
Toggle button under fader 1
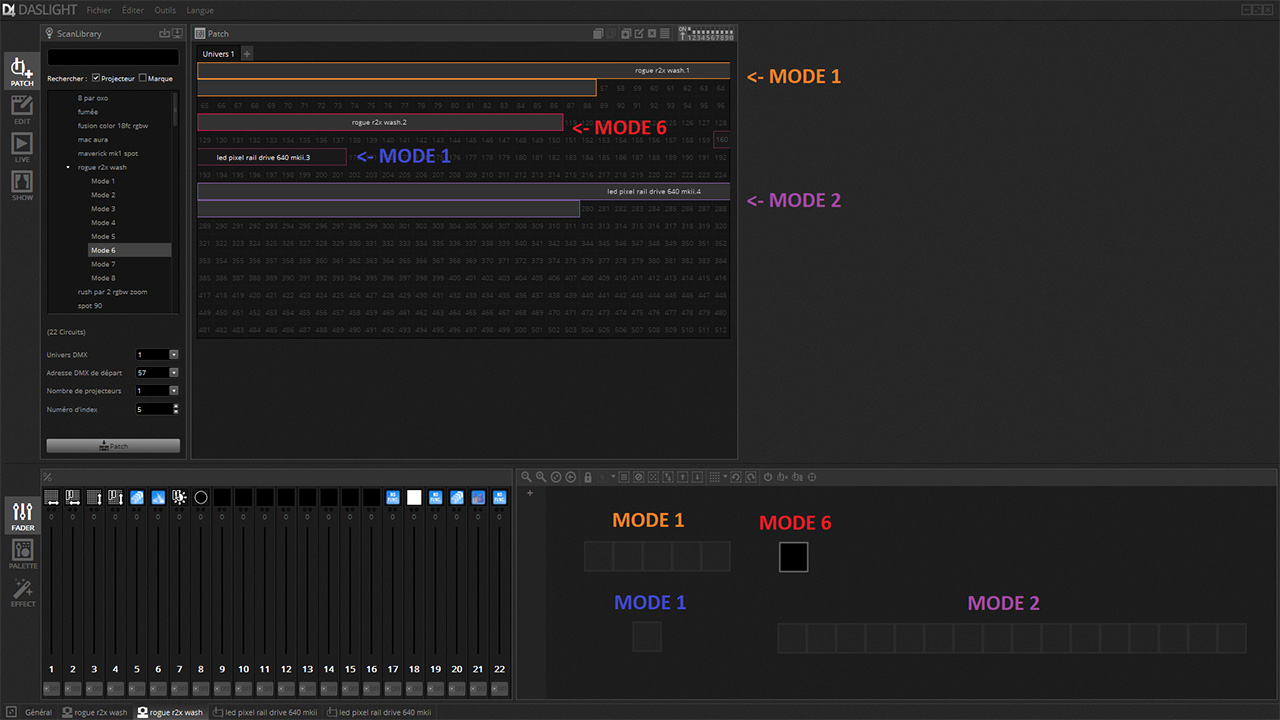(52, 689)
